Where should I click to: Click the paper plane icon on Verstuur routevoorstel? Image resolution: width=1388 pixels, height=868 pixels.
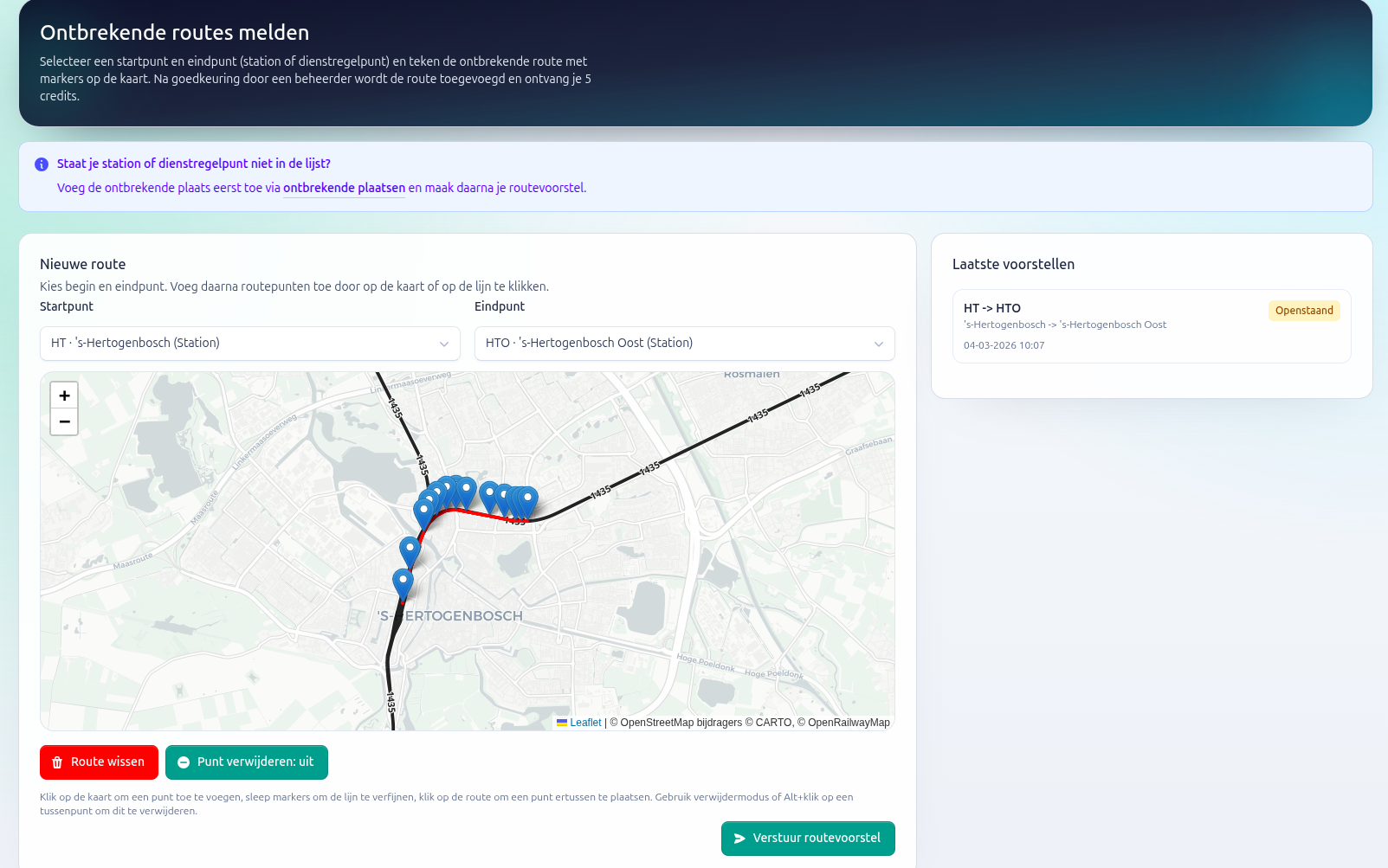point(739,839)
